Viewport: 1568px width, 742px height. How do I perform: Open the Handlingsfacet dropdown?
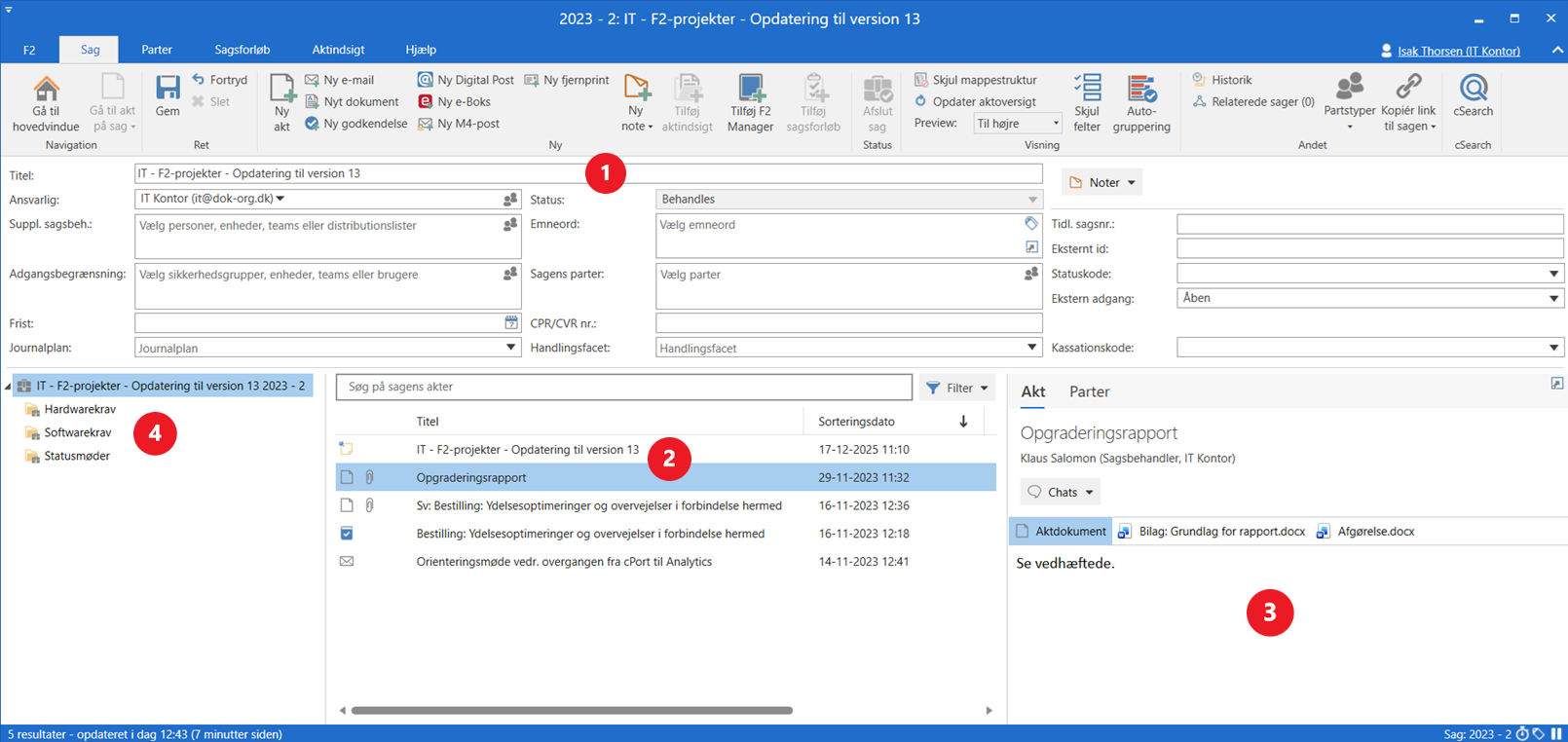(1032, 348)
